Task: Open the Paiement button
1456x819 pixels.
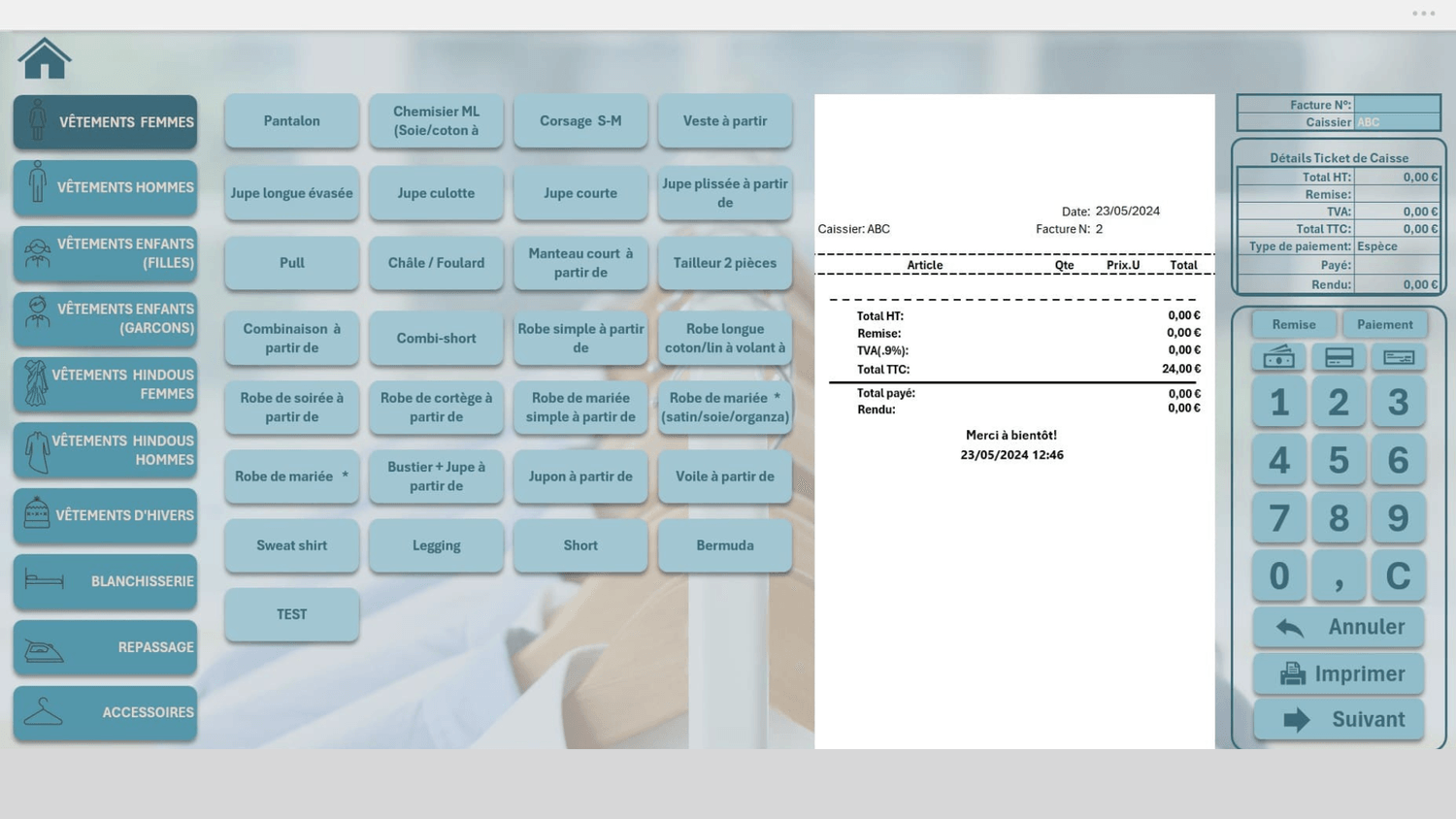Action: pyautogui.click(x=1385, y=324)
